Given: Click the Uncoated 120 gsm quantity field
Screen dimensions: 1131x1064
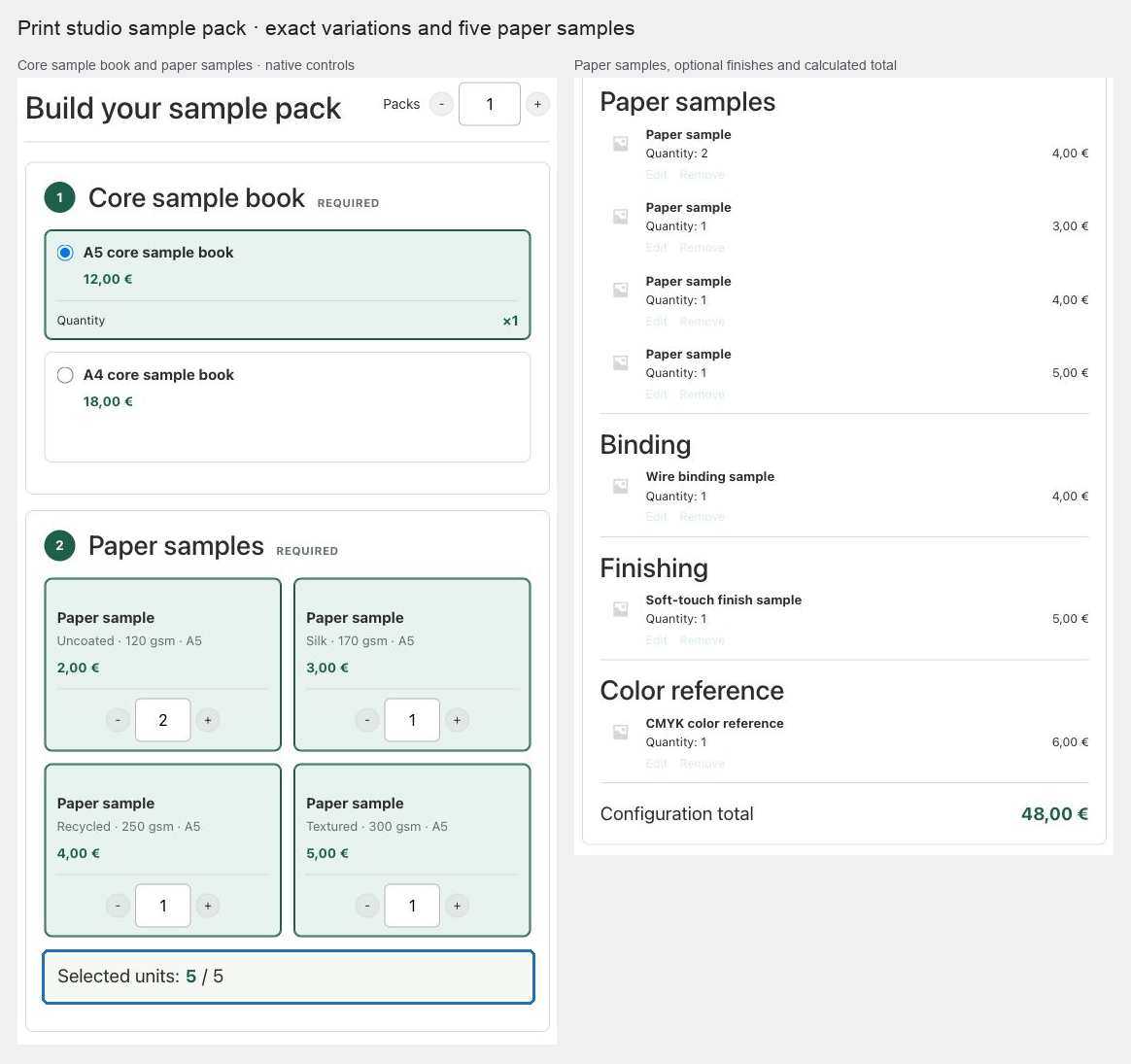Looking at the screenshot, I should click(163, 720).
